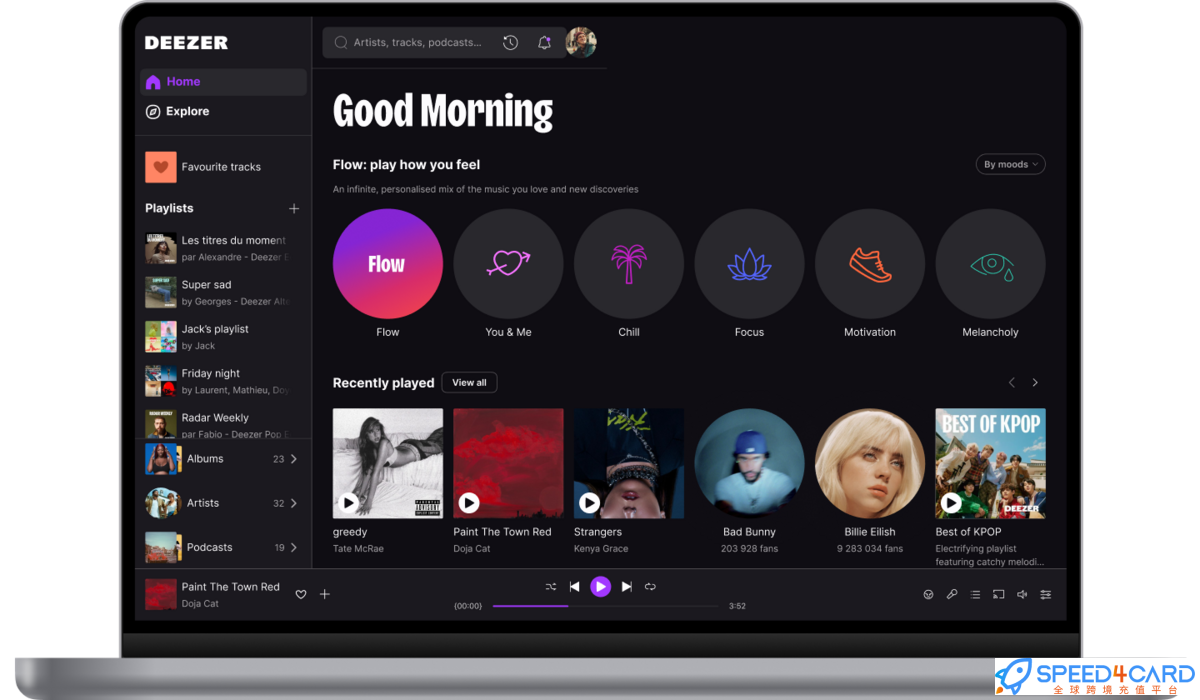Open Kenya Grace artist link
Viewport: 1200px width, 700px height.
click(601, 549)
